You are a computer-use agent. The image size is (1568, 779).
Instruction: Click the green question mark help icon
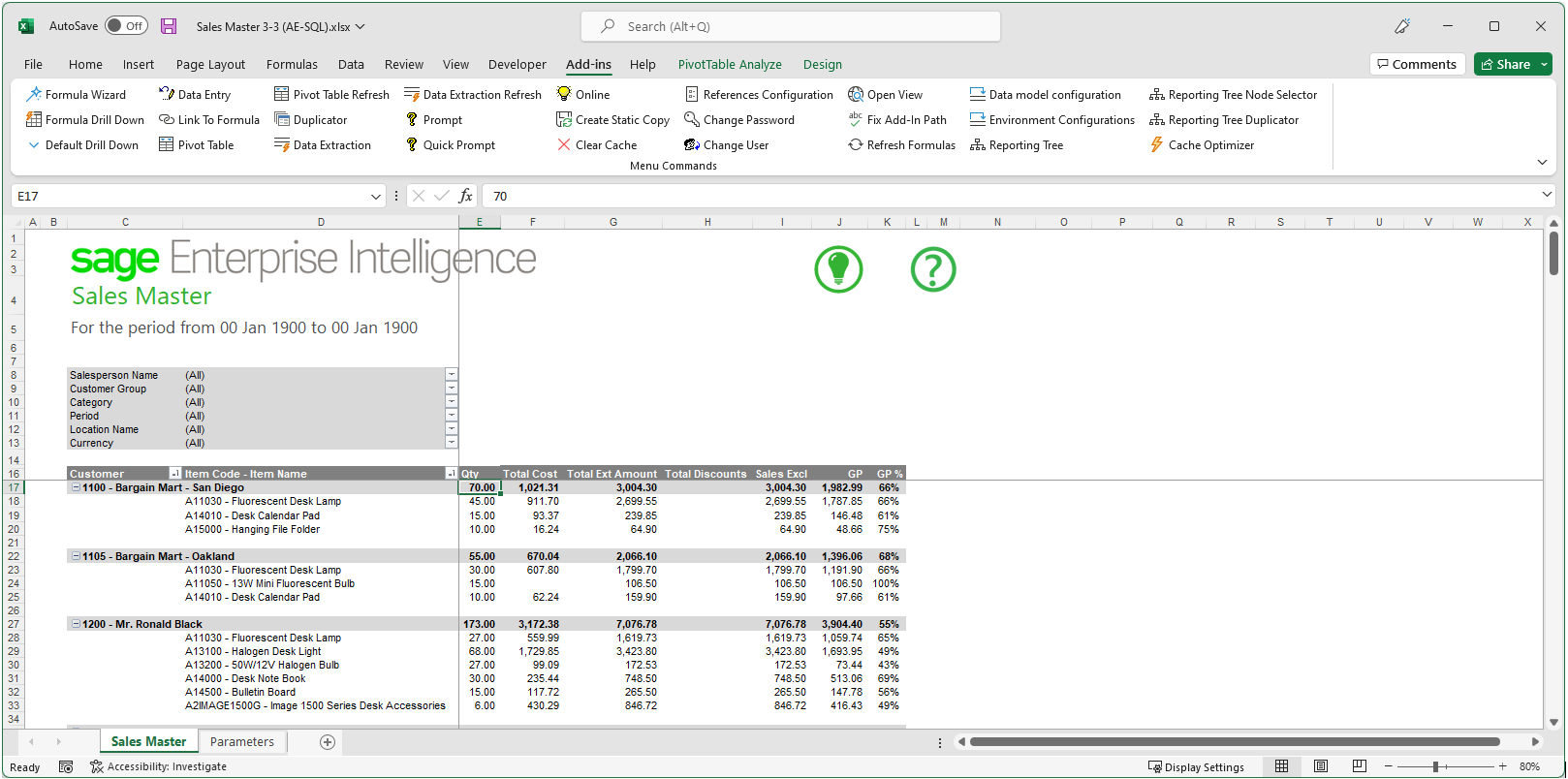click(933, 269)
